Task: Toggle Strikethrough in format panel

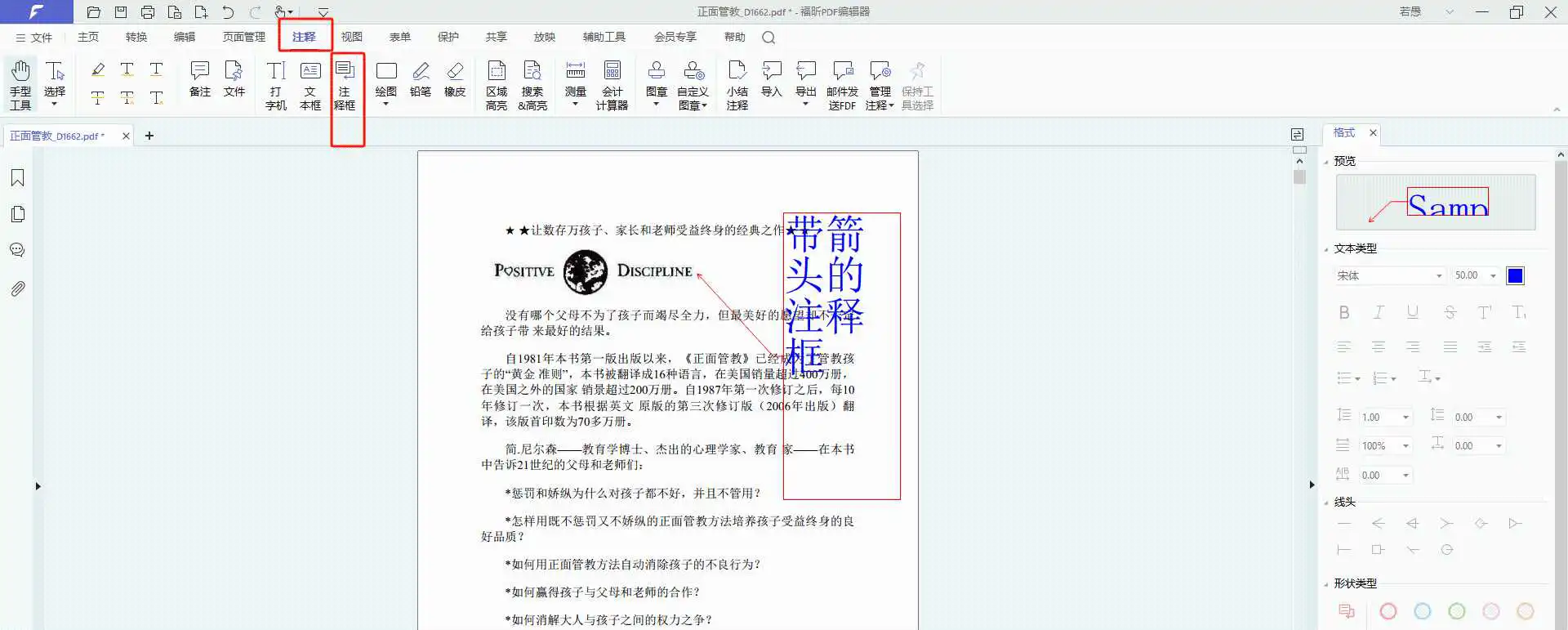Action: tap(1450, 312)
